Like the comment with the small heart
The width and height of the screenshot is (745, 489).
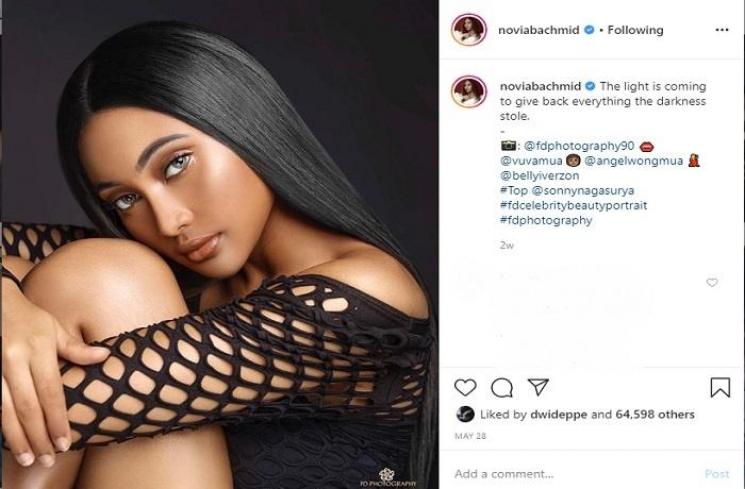(x=712, y=282)
